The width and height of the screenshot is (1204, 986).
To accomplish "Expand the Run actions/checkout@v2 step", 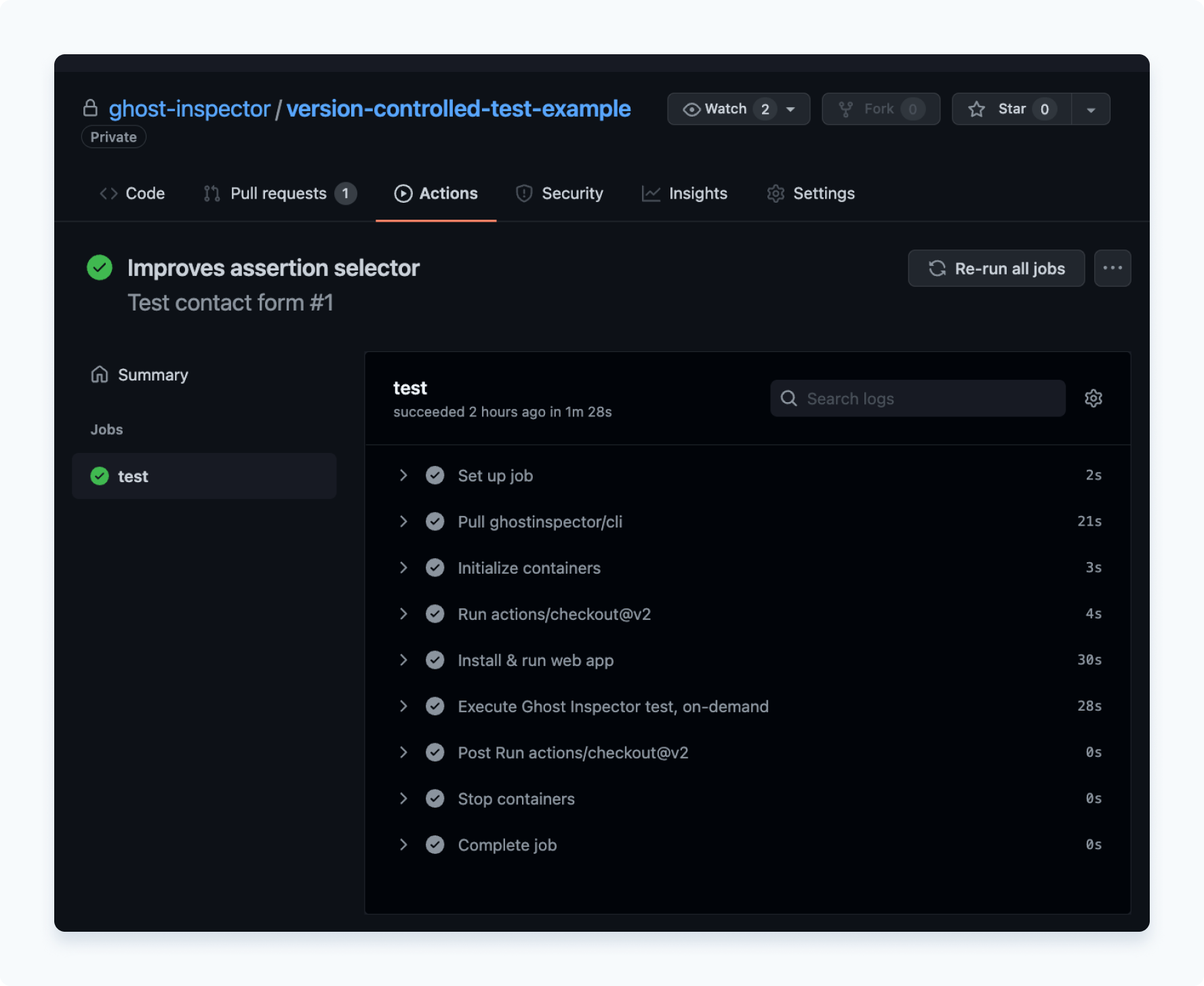I will 403,614.
